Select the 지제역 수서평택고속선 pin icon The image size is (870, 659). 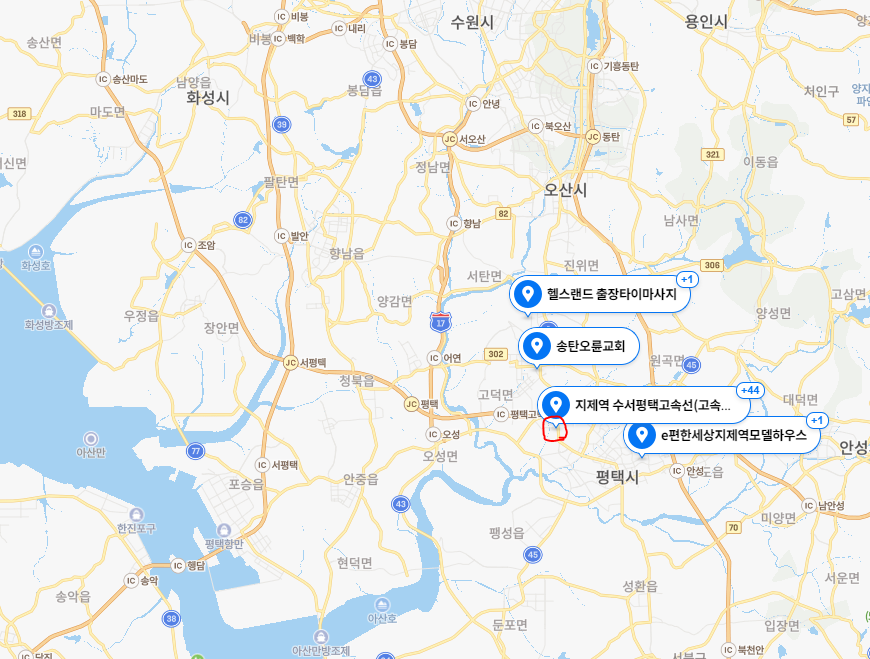[555, 404]
